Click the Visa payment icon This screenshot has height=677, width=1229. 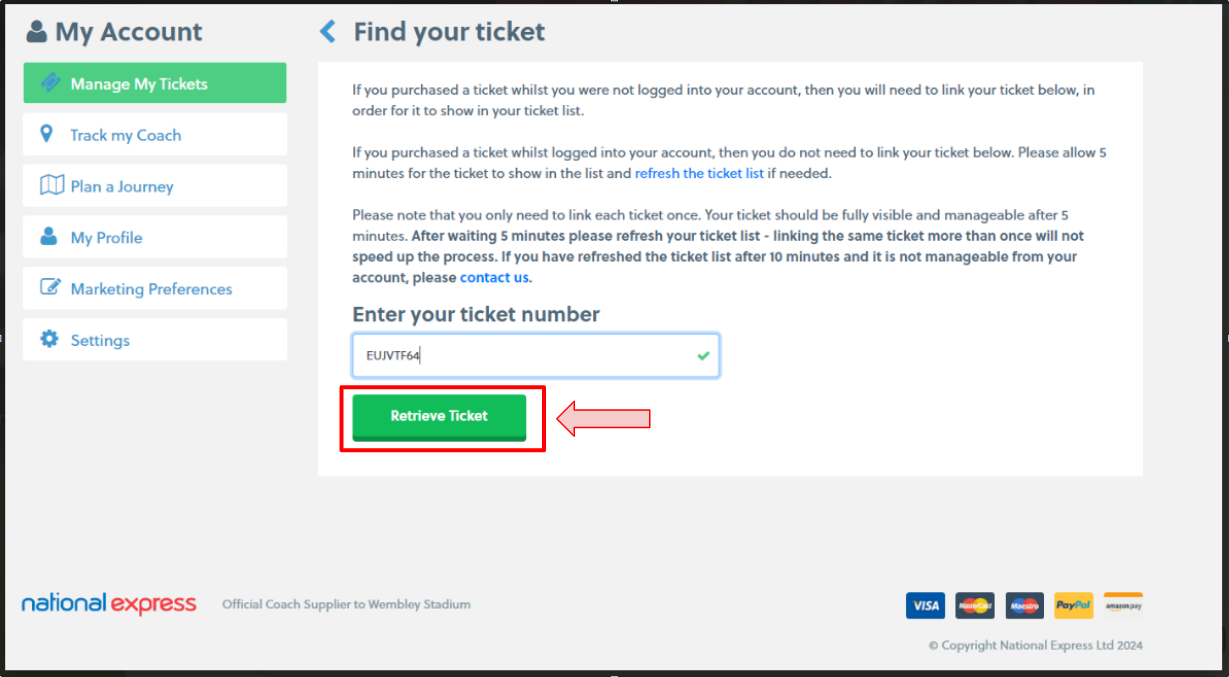point(925,605)
